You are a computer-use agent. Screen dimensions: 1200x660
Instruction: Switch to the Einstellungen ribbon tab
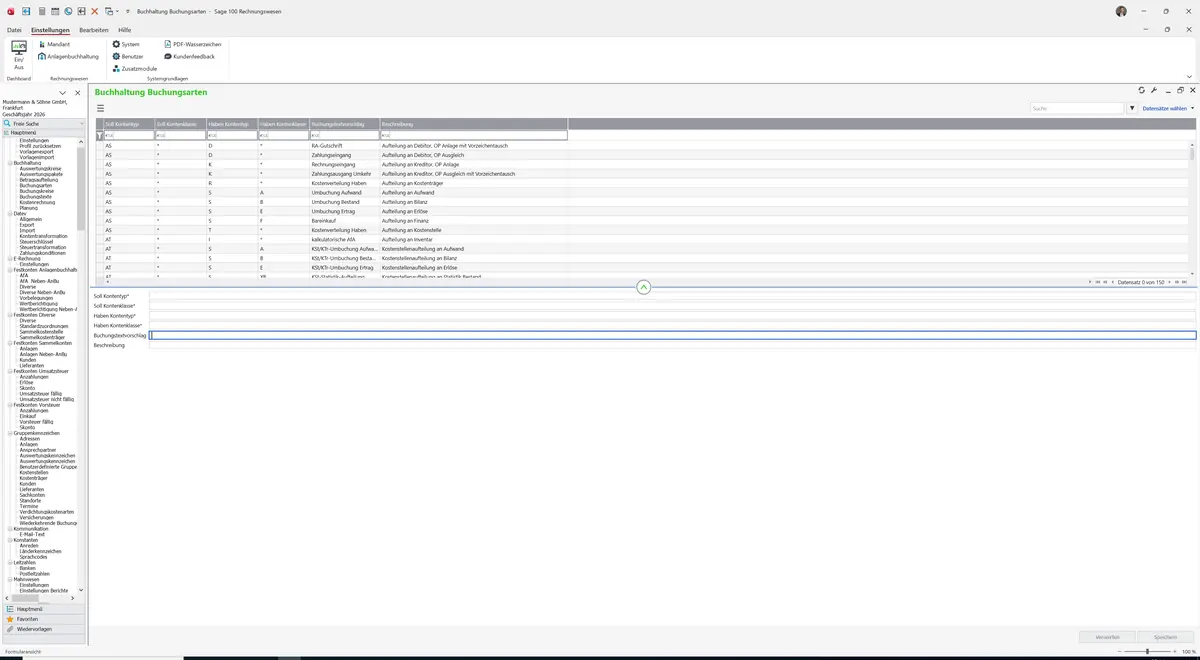[x=51, y=30]
